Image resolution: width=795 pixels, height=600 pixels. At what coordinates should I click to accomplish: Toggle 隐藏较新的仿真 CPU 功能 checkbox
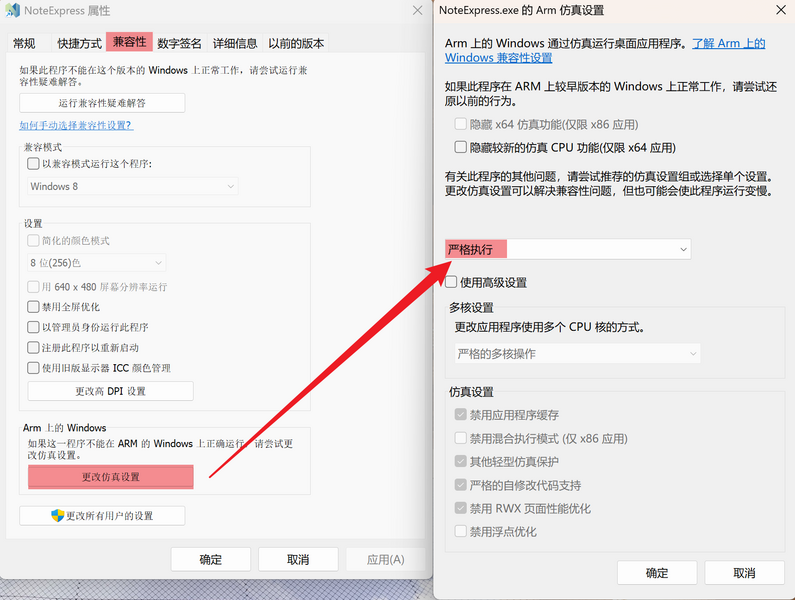coord(460,148)
